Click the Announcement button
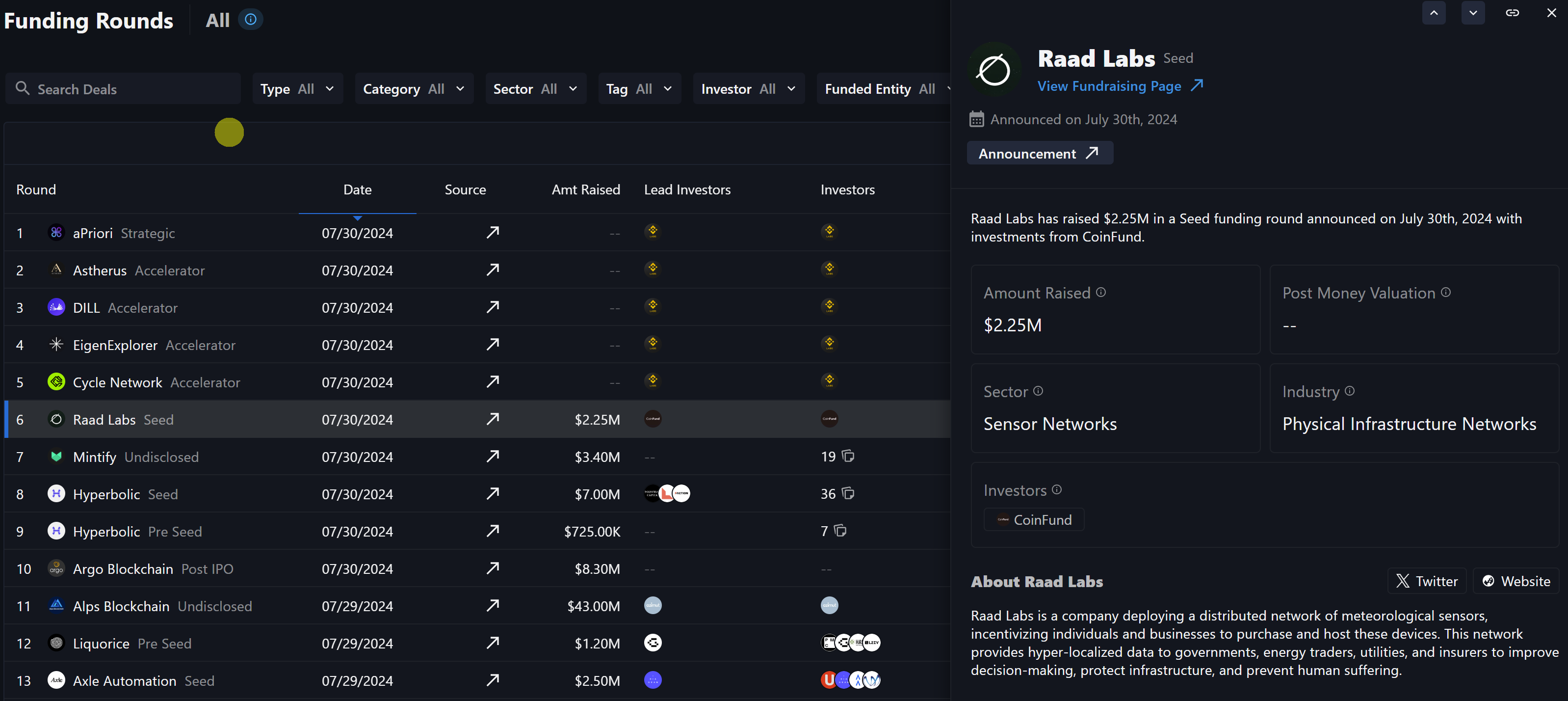 [x=1040, y=153]
